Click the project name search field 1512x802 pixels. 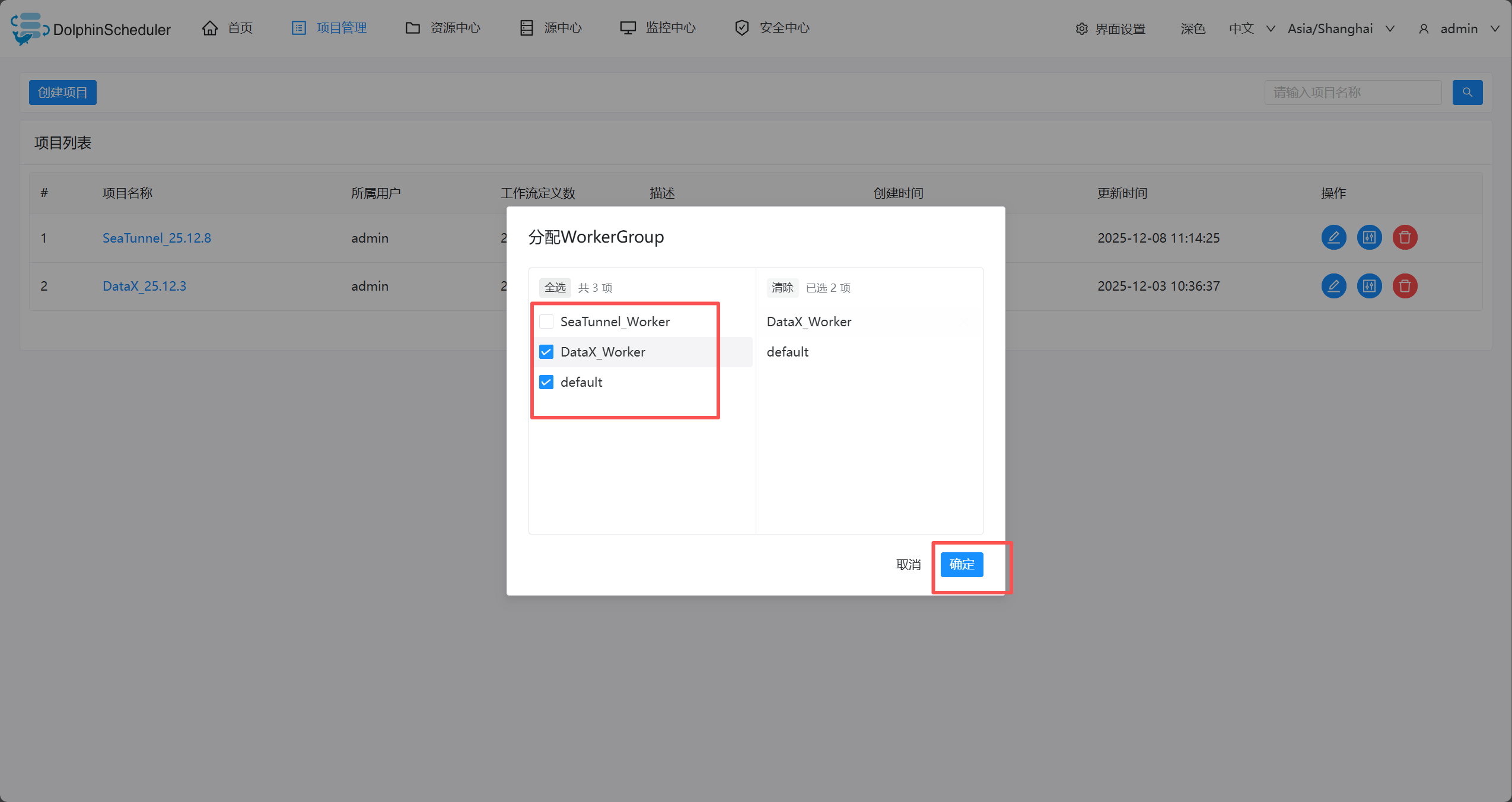[x=1352, y=93]
